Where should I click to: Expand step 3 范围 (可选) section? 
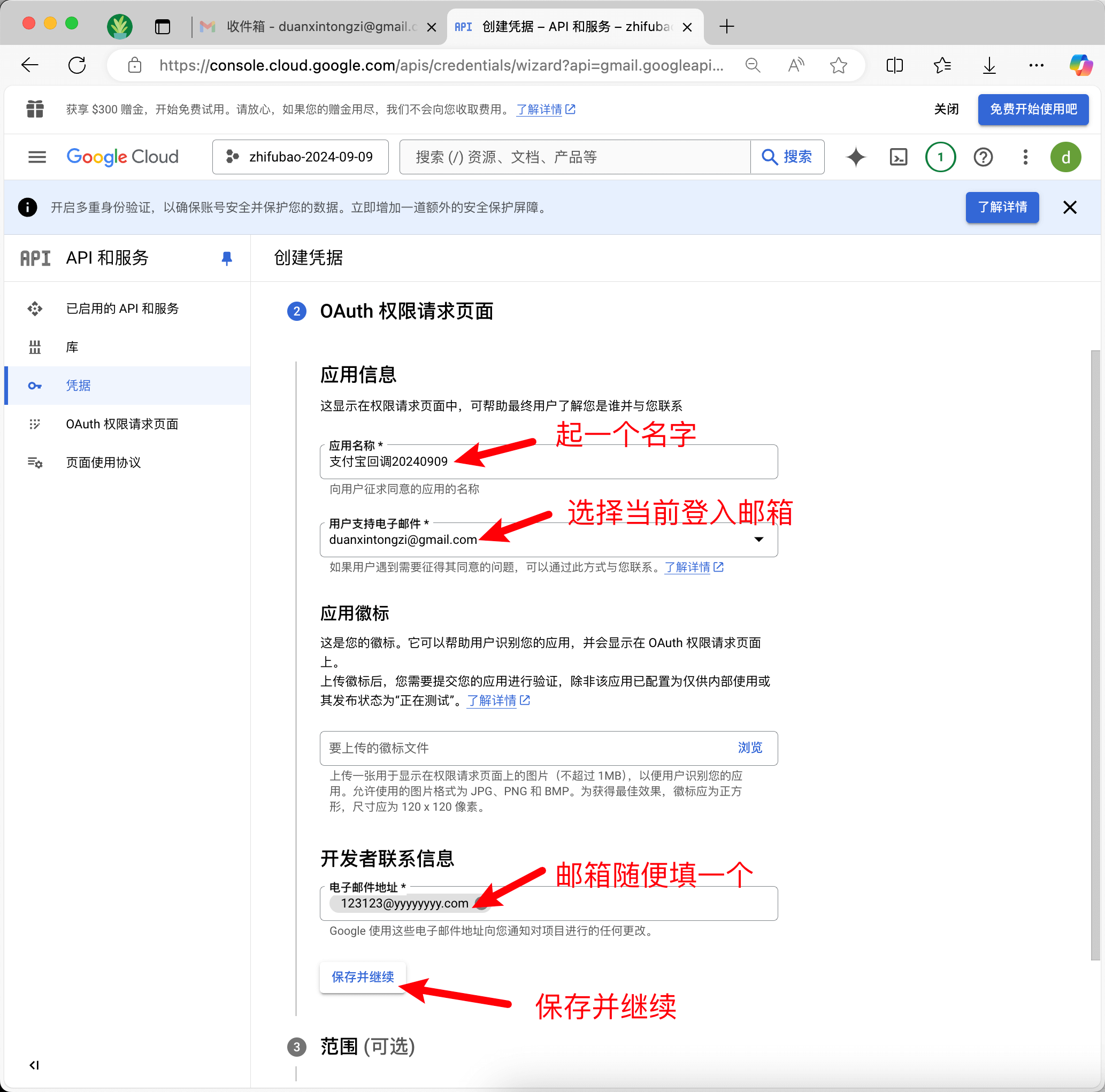[367, 1046]
